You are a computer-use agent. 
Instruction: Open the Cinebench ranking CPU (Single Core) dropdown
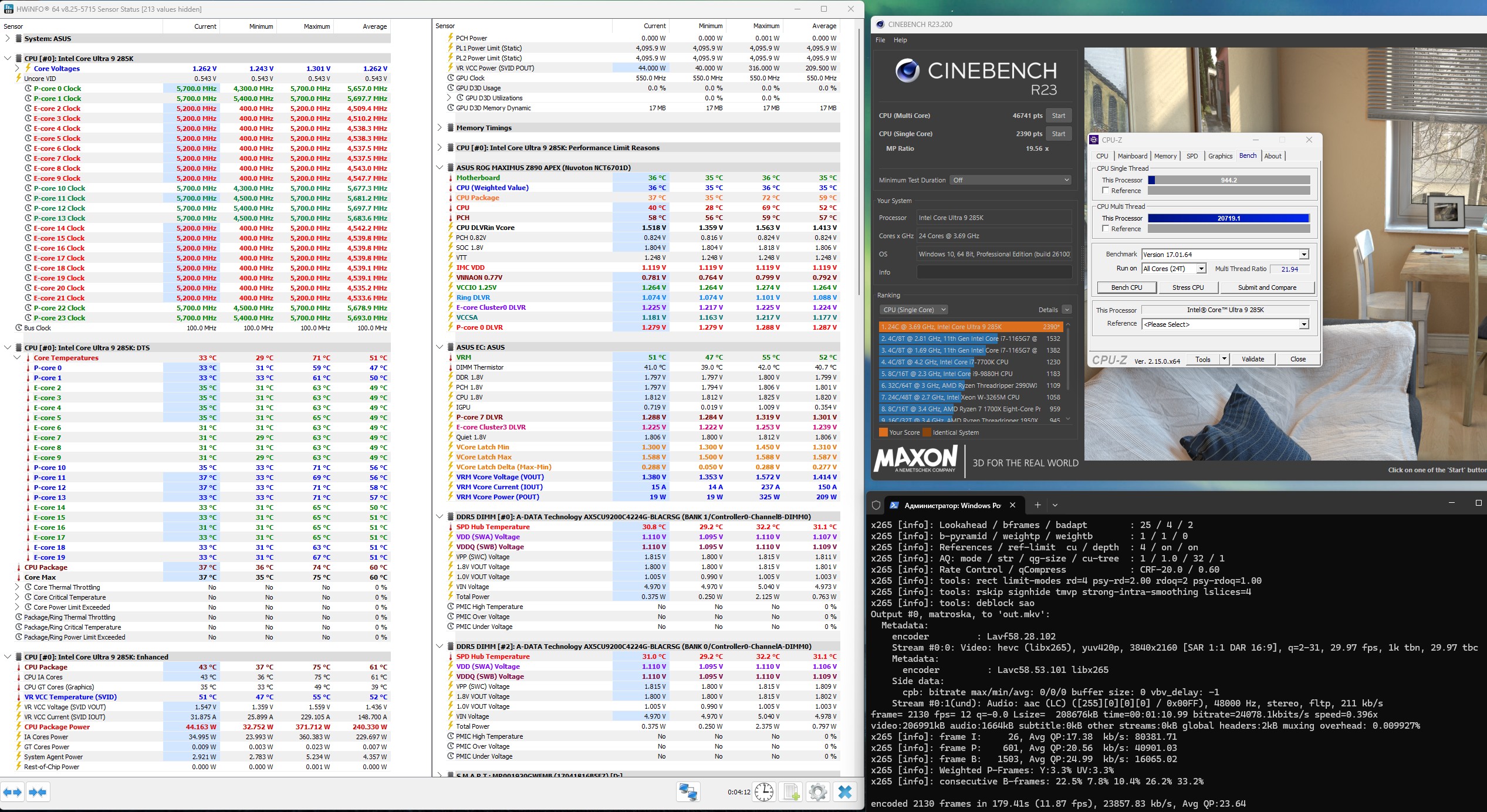pyautogui.click(x=914, y=310)
